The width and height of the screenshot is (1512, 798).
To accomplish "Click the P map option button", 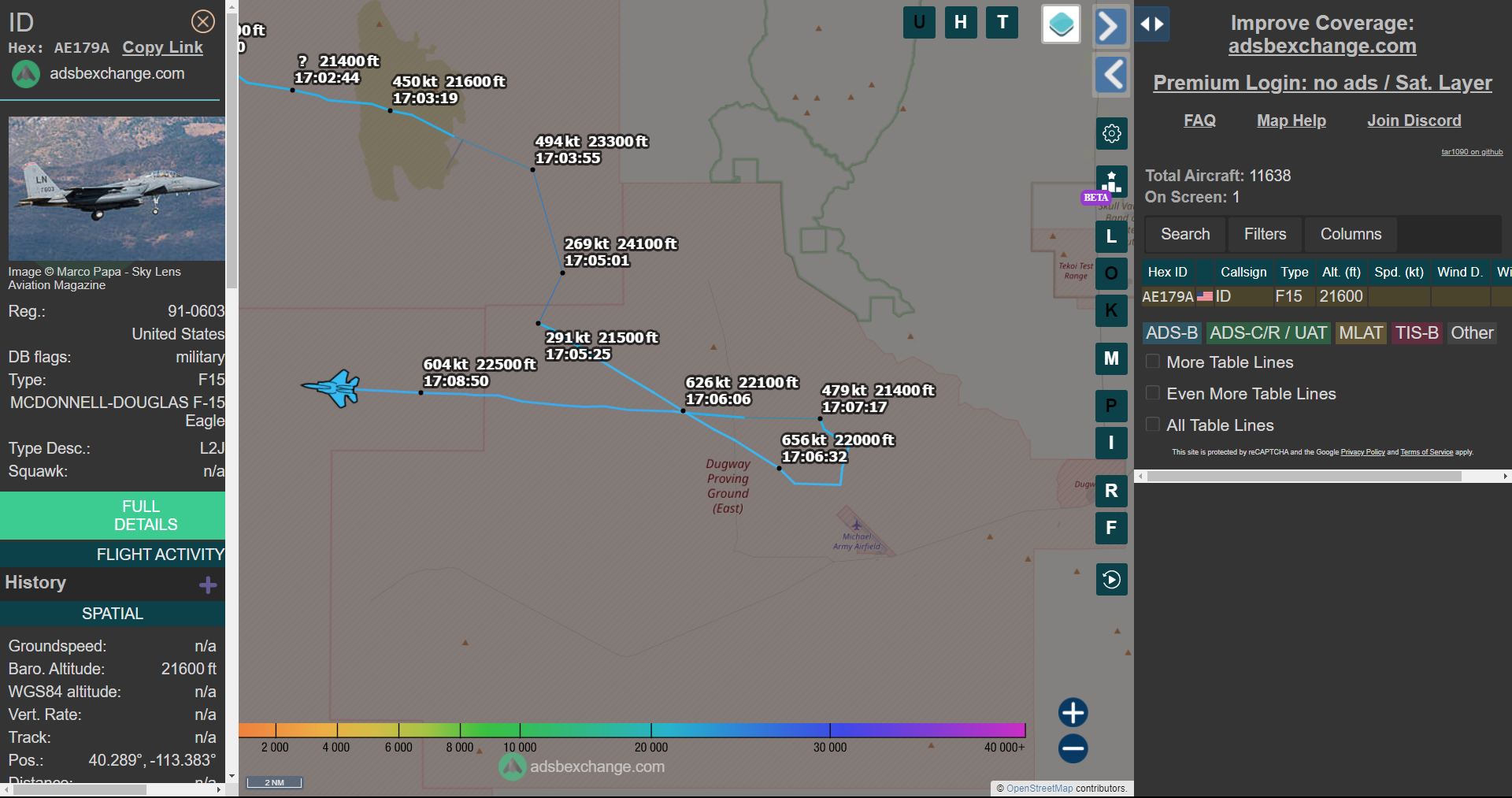I will click(1111, 406).
